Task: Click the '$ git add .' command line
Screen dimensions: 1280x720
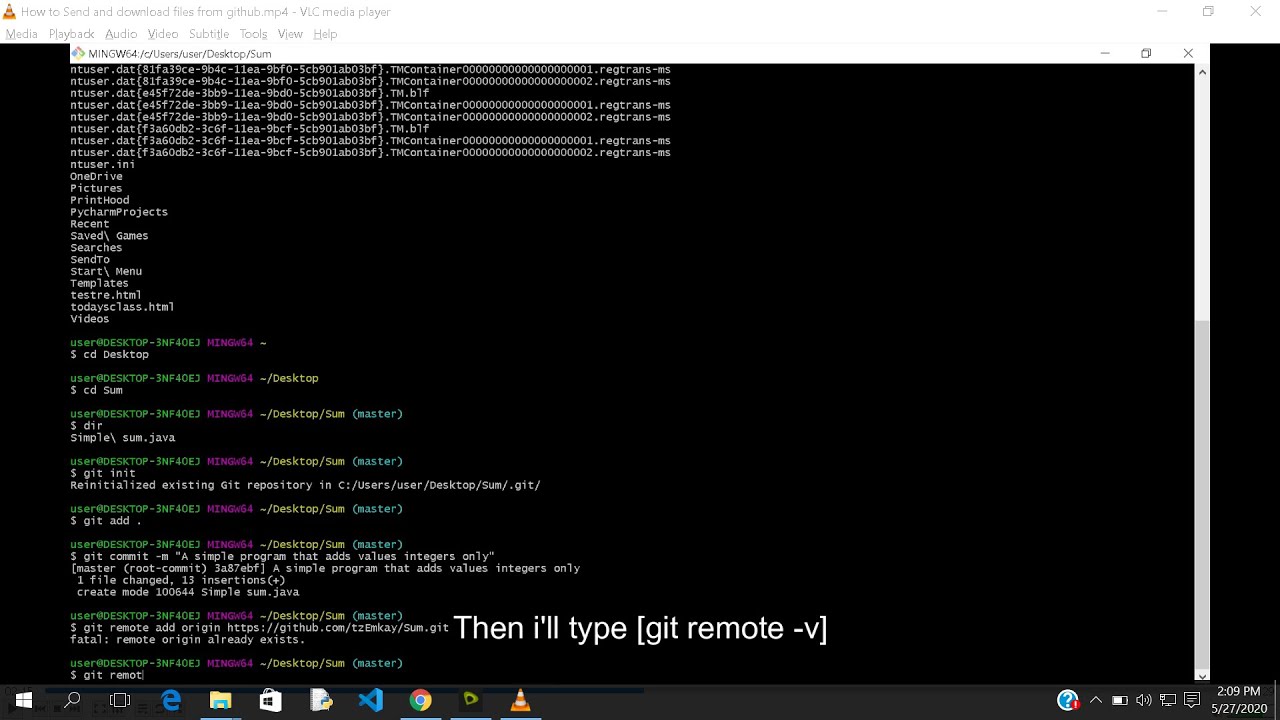Action: tap(106, 521)
